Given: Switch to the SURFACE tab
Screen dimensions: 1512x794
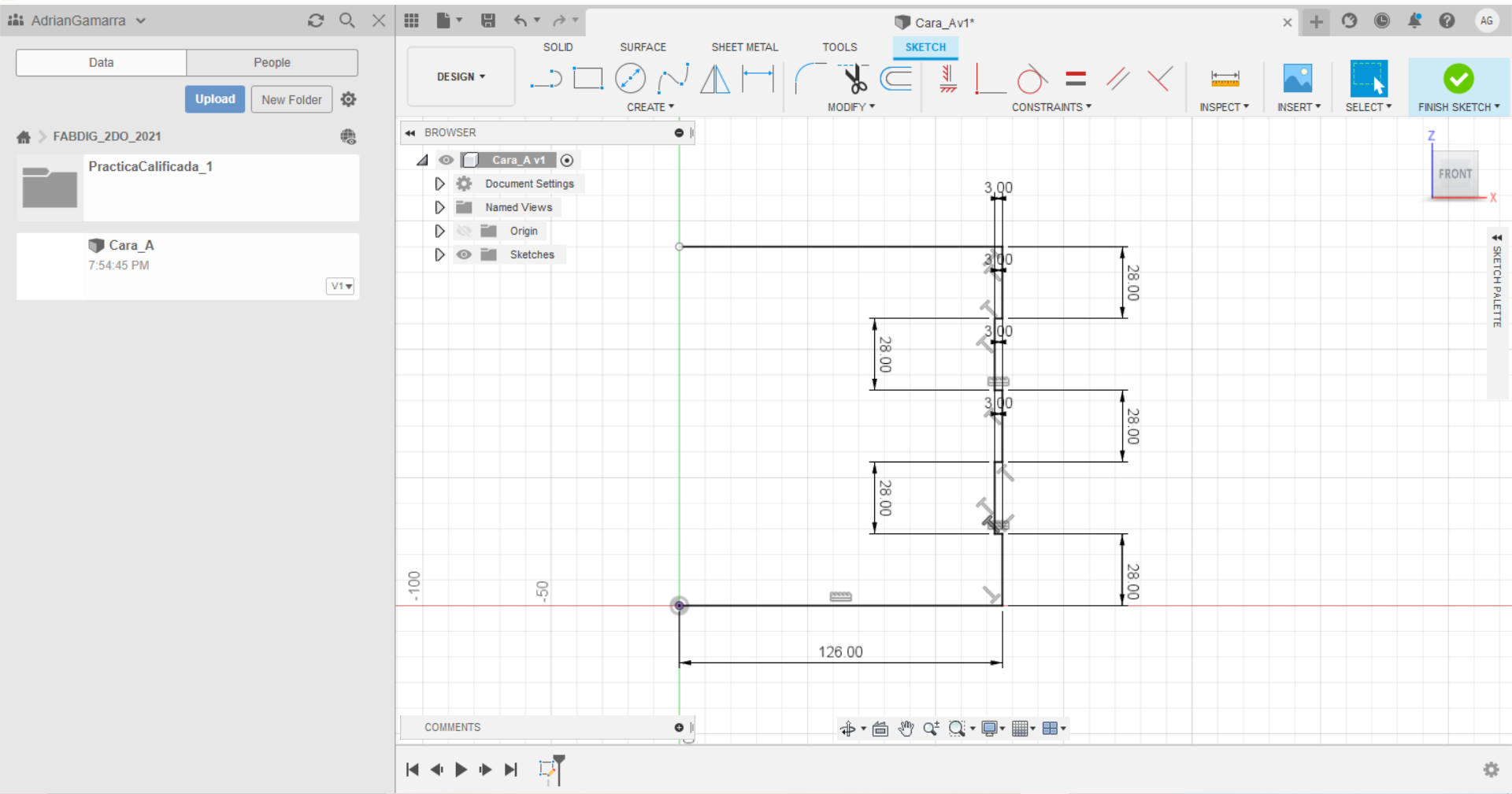Looking at the screenshot, I should [643, 47].
